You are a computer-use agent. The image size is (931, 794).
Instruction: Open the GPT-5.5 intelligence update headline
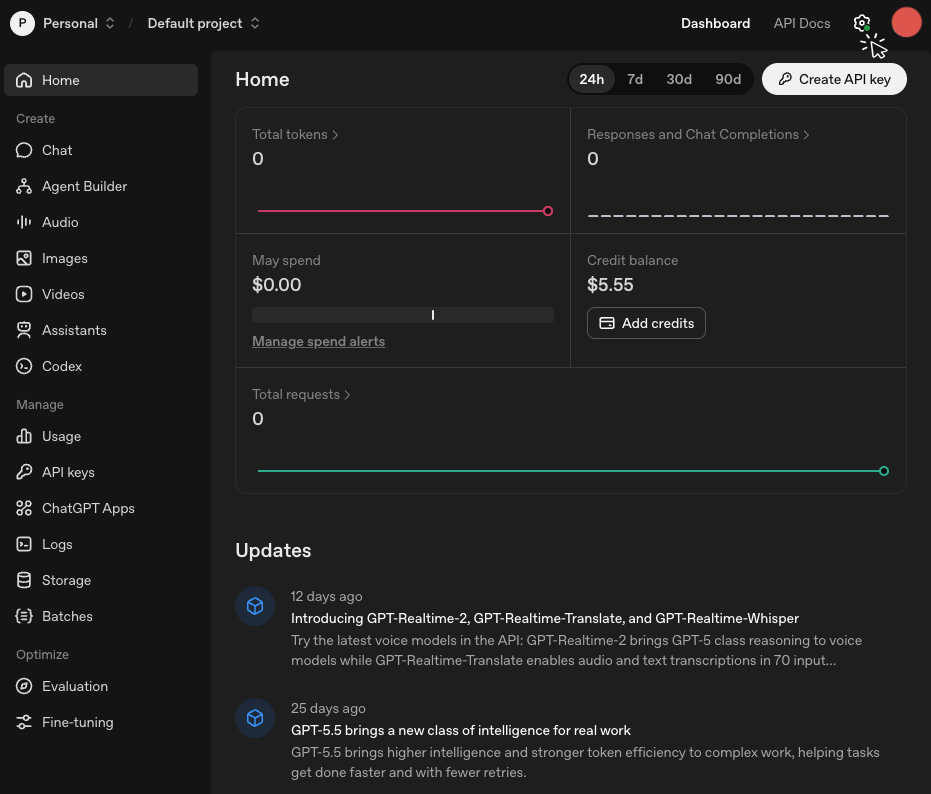coord(461,730)
